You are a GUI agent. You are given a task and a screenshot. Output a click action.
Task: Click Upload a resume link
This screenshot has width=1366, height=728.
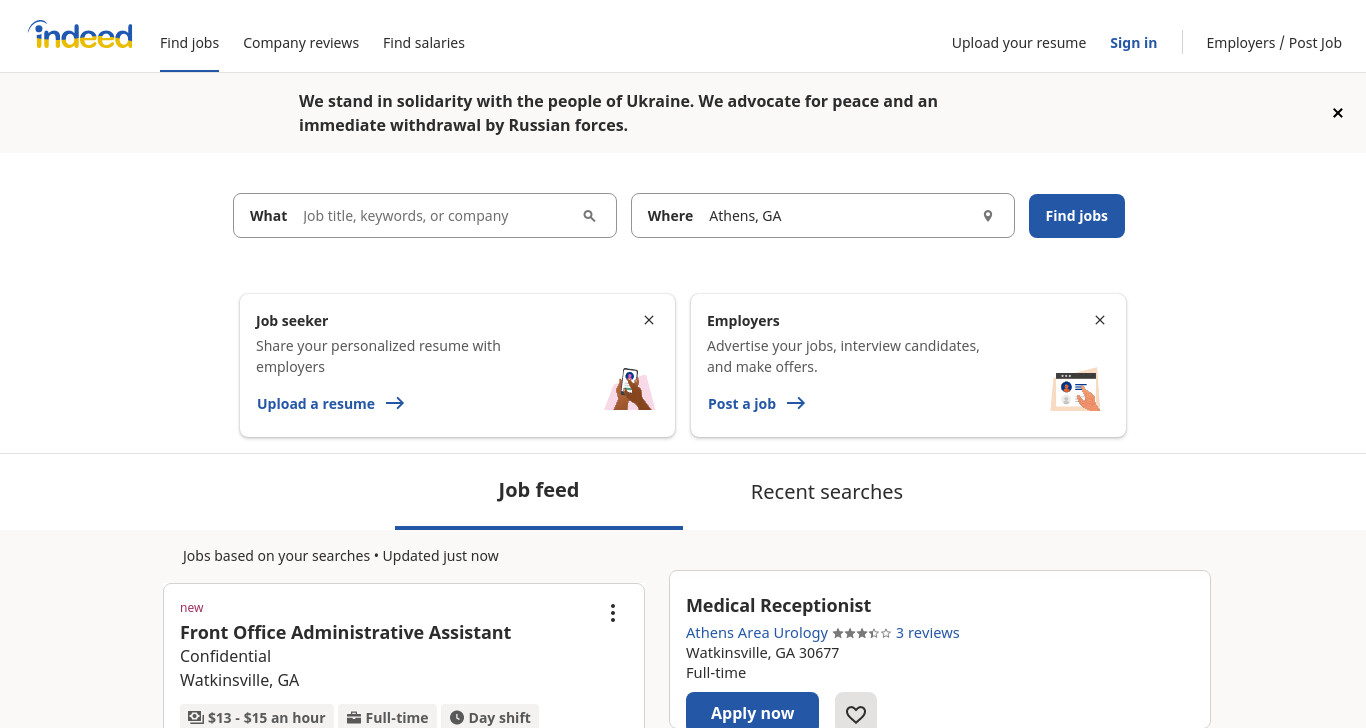[316, 404]
